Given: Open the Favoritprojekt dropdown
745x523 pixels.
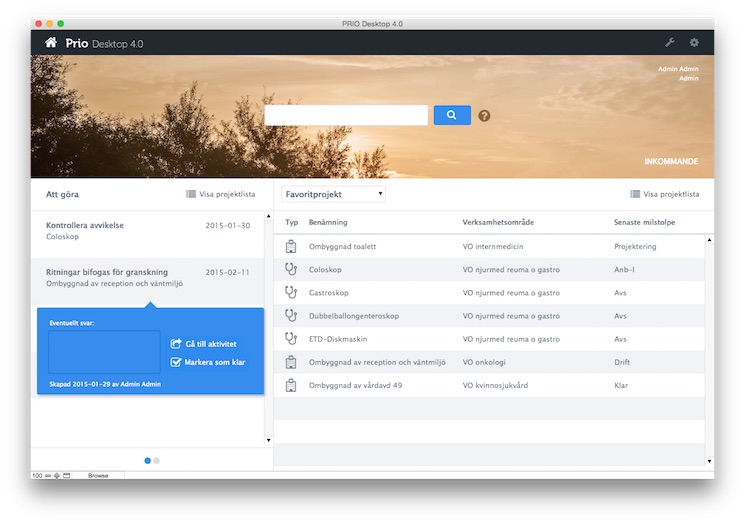Looking at the screenshot, I should [x=333, y=194].
